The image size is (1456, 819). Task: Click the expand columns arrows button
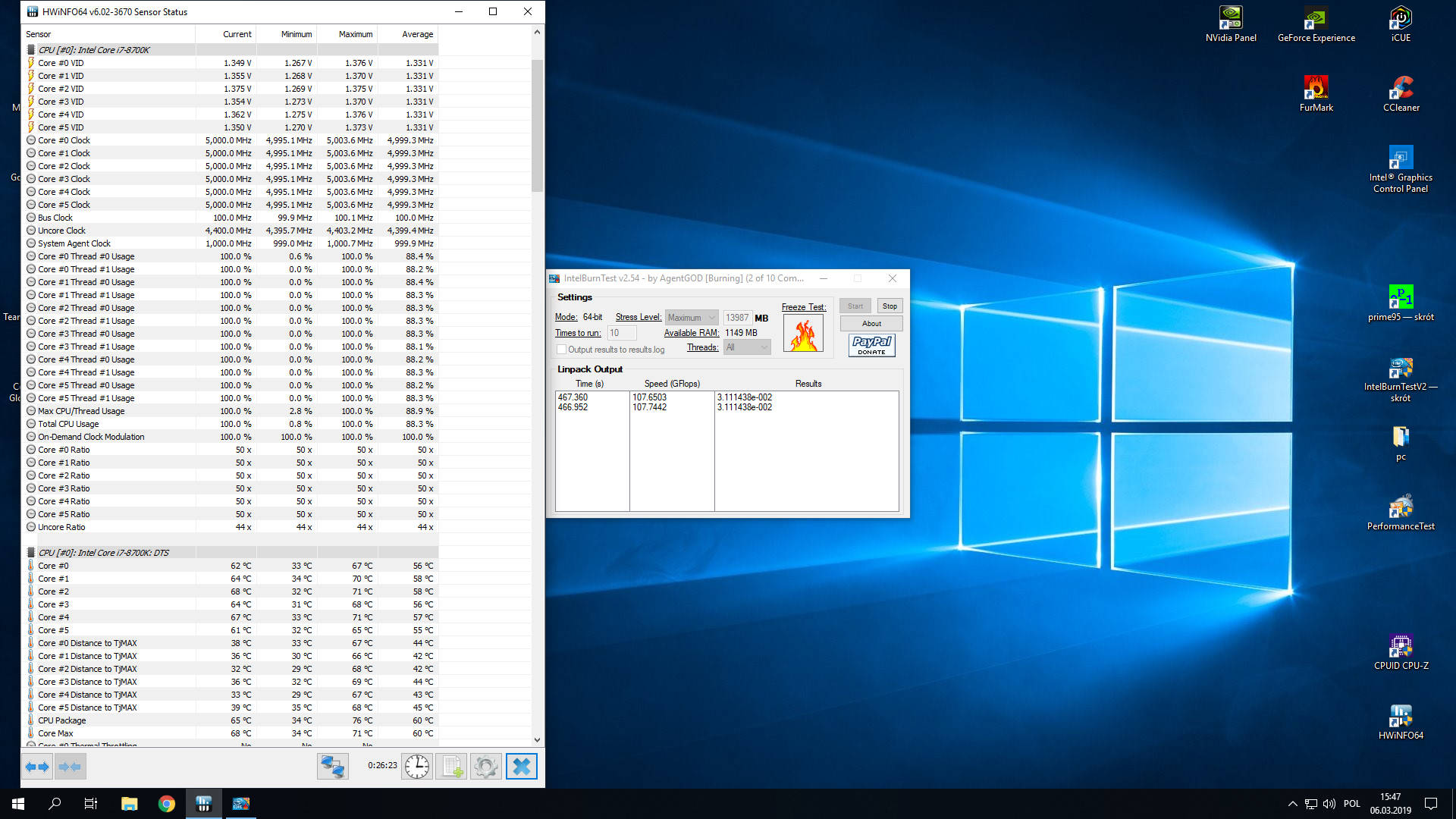coord(37,767)
